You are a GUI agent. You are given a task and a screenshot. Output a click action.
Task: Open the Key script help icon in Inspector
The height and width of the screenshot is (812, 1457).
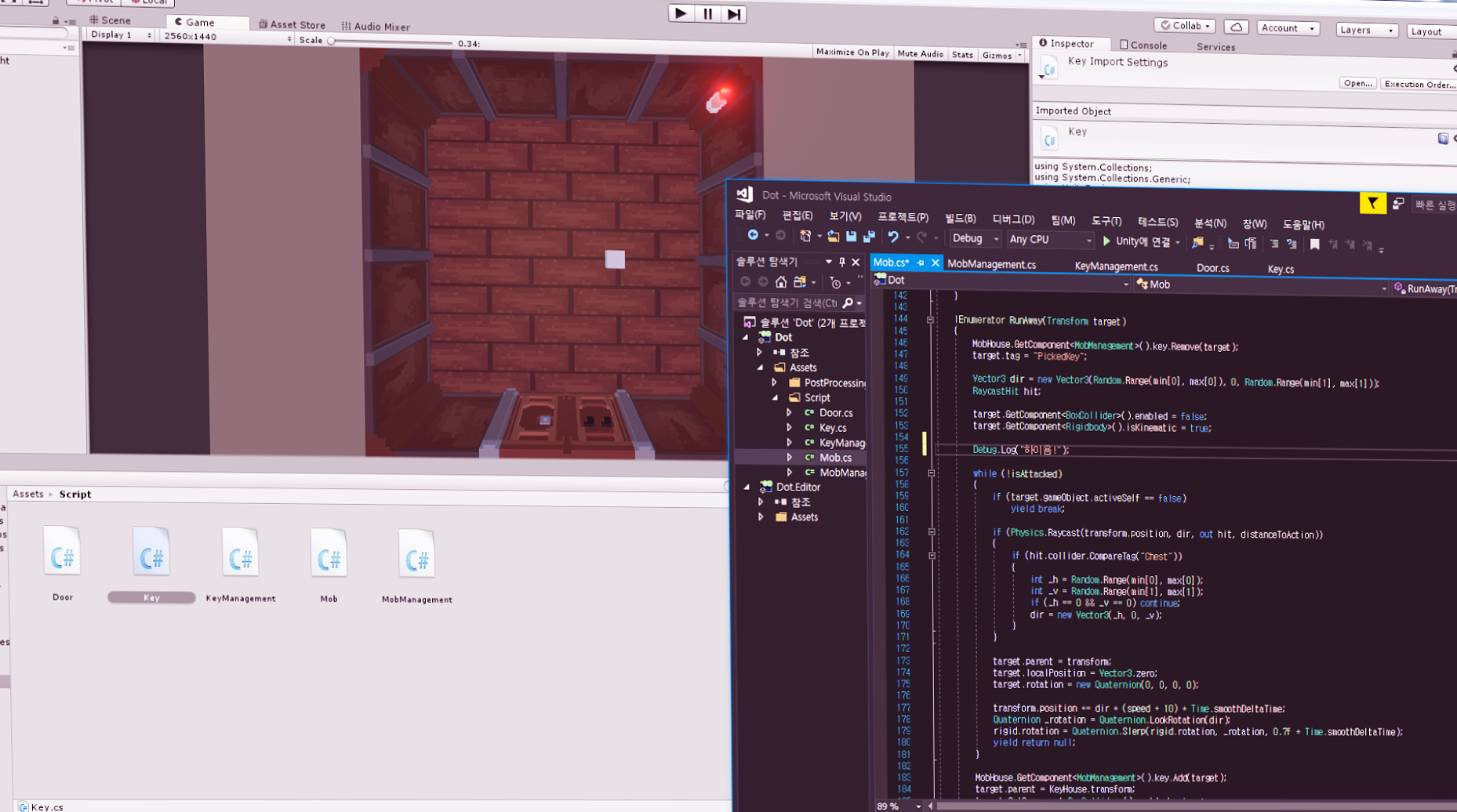pos(1443,138)
